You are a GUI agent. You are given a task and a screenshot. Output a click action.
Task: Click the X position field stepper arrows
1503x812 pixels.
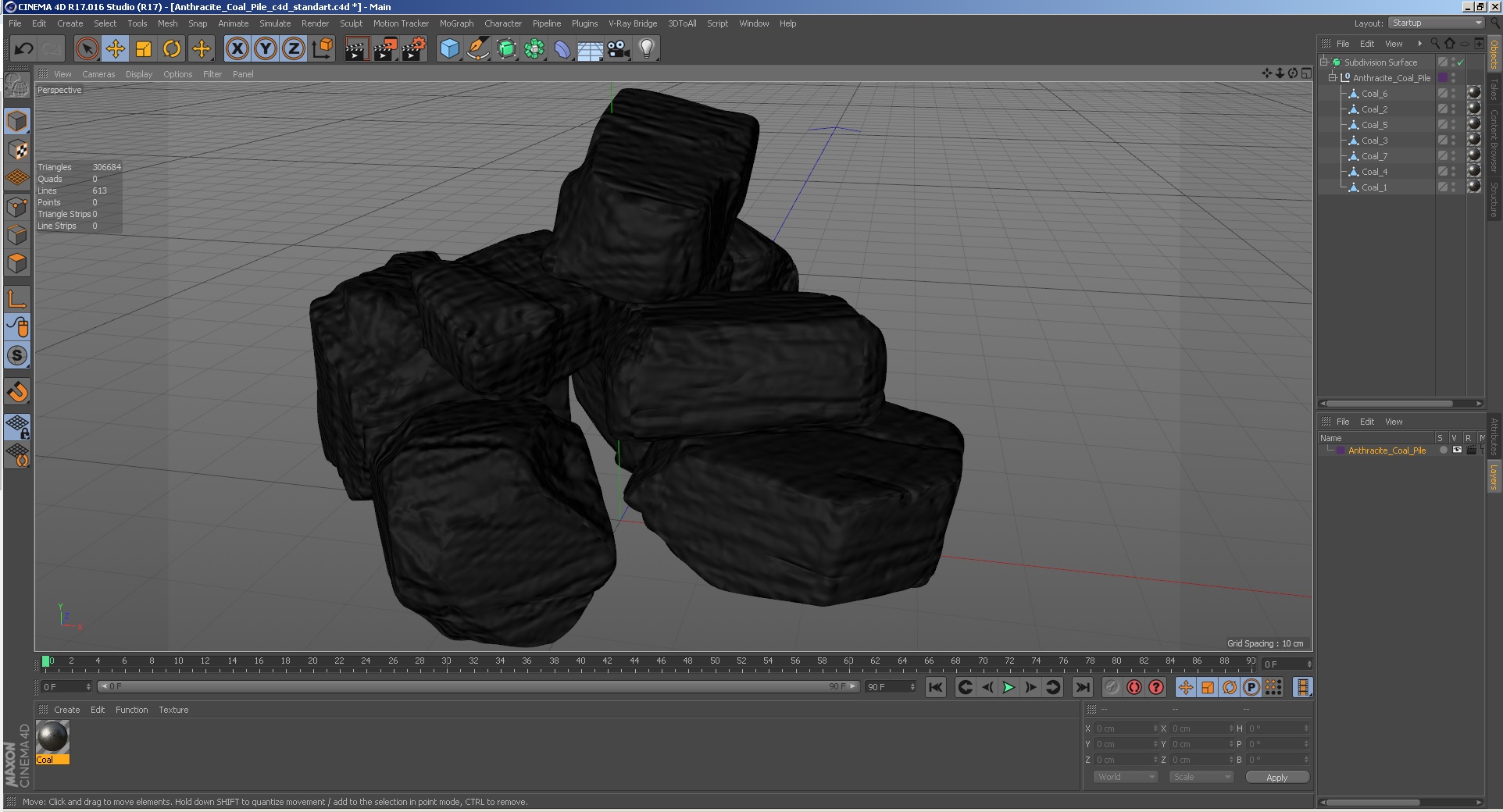click(x=1155, y=728)
